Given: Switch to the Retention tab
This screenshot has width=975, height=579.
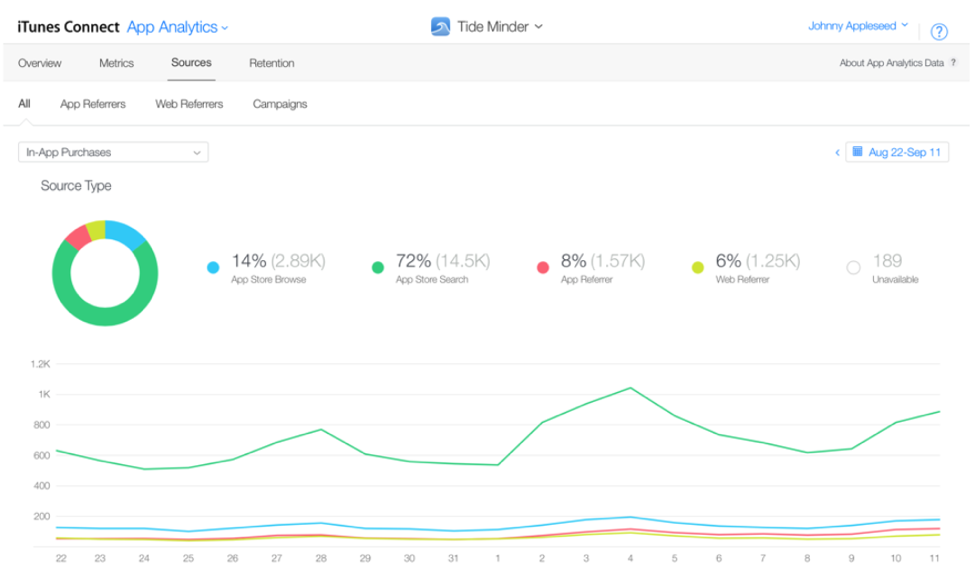Looking at the screenshot, I should click(x=272, y=63).
